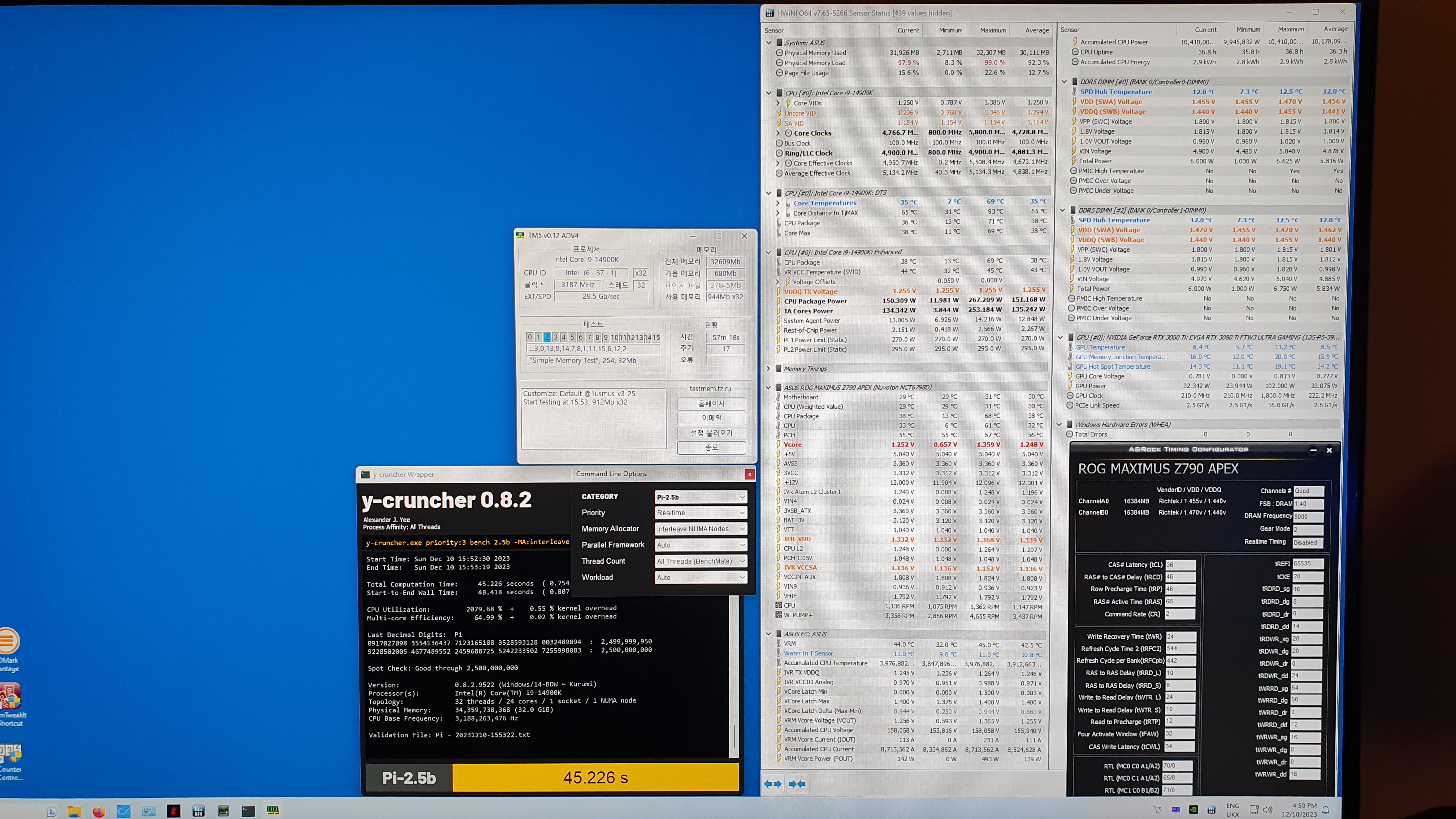Expand the Core Clocks row
This screenshot has width=1456, height=819.
(x=778, y=133)
